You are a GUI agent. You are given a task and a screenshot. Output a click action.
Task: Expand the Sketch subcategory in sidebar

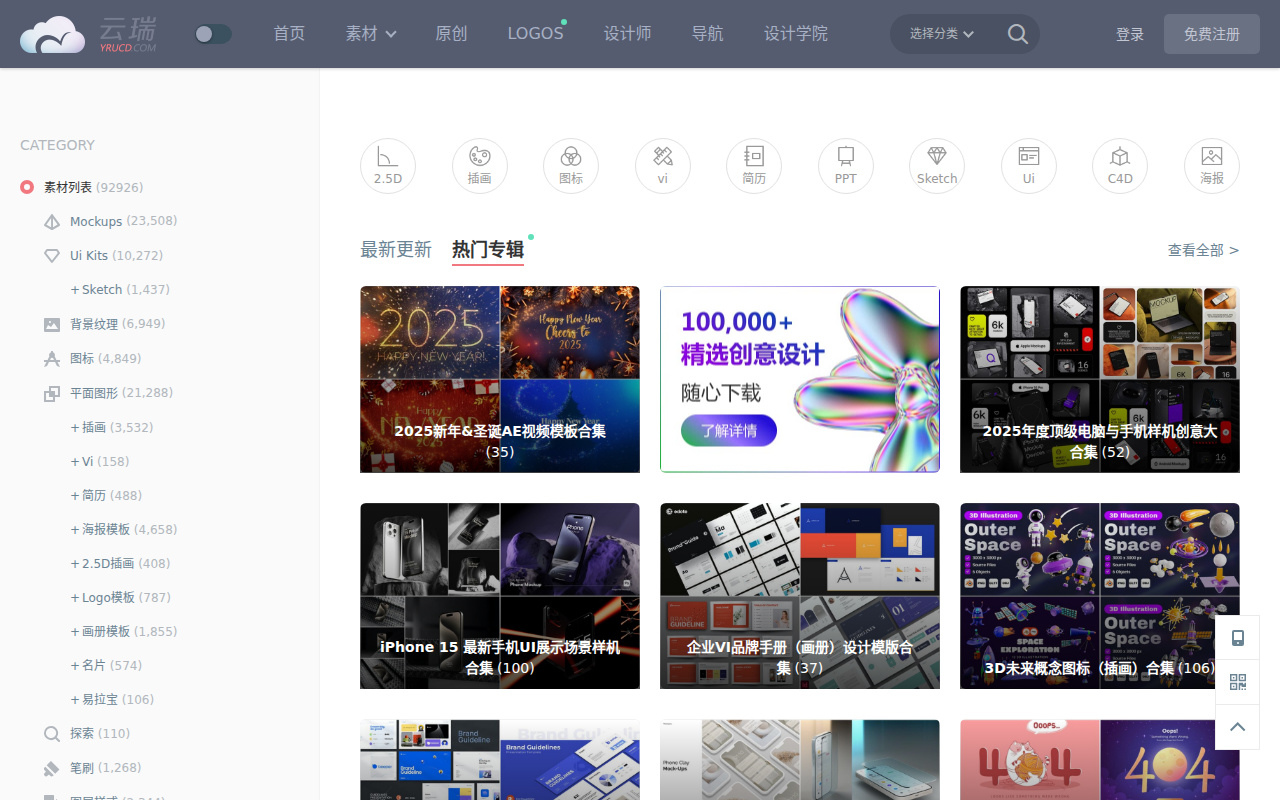tap(120, 290)
